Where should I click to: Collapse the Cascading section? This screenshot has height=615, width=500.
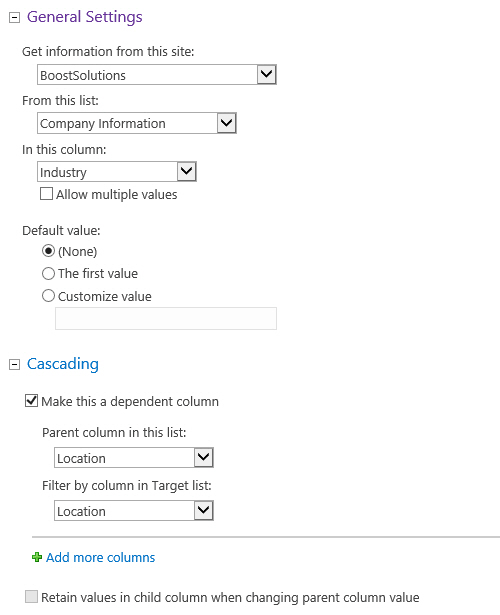[x=14, y=365]
